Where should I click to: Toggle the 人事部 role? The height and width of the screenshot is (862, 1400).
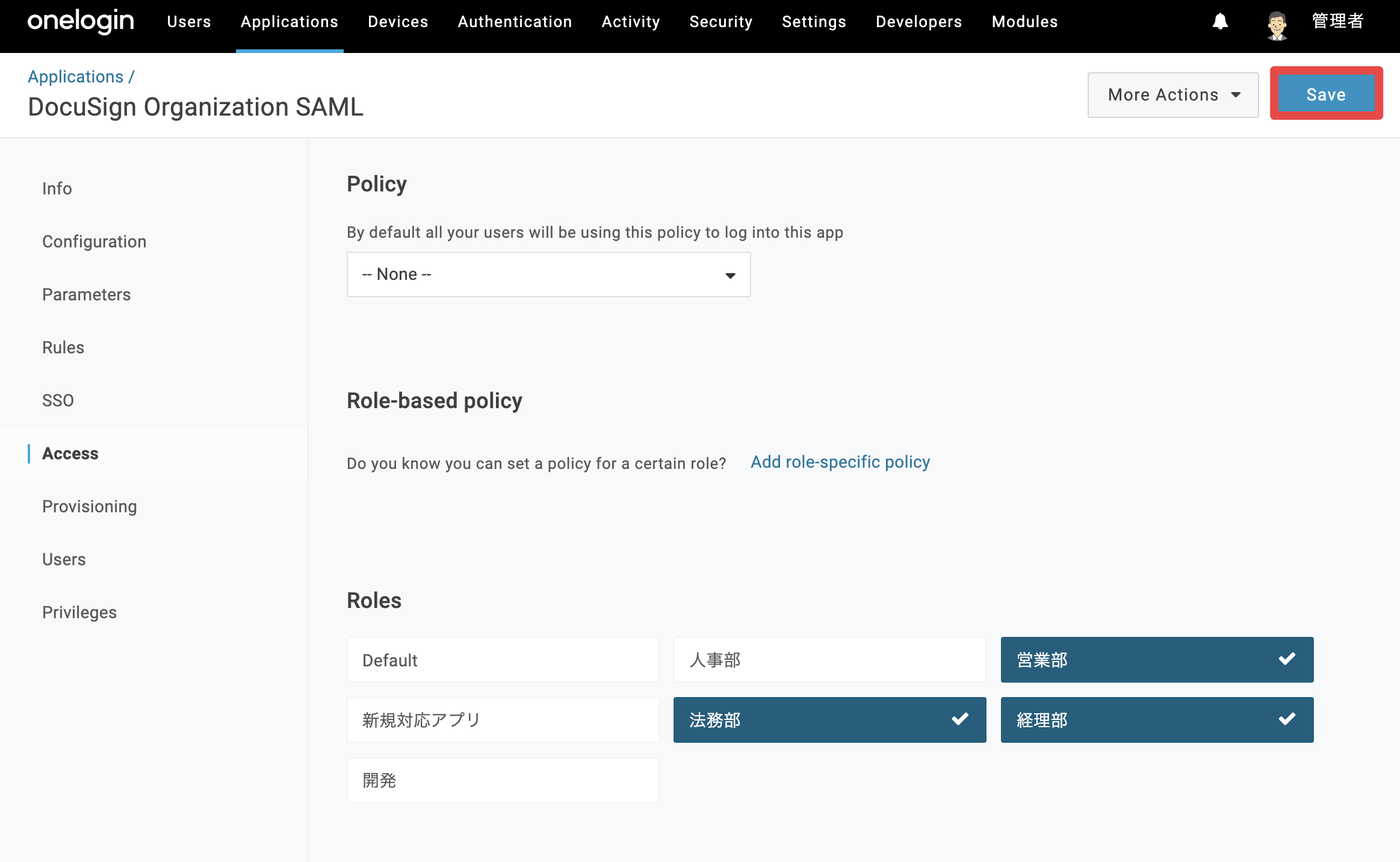[829, 660]
